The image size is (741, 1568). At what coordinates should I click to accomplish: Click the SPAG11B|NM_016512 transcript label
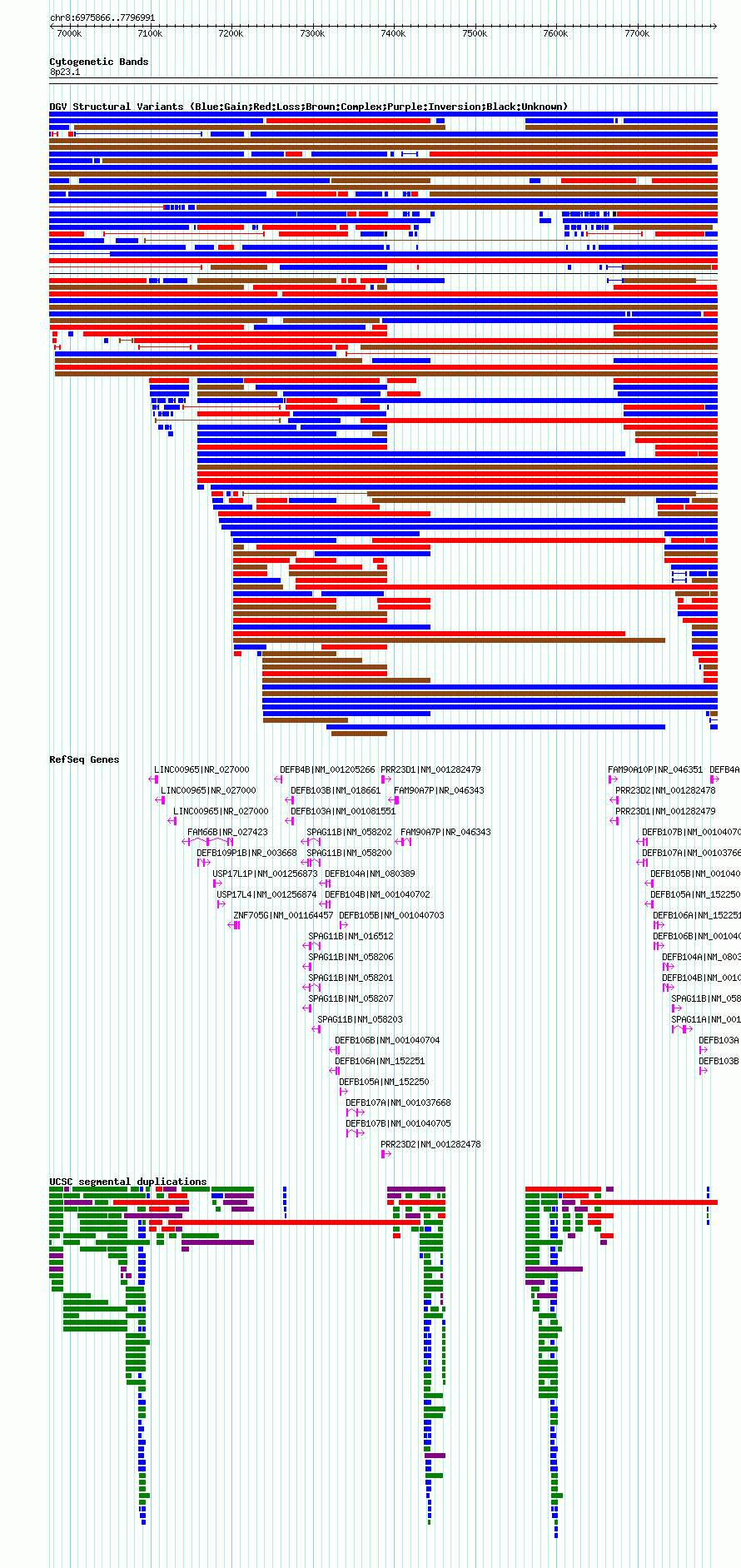pyautogui.click(x=351, y=936)
